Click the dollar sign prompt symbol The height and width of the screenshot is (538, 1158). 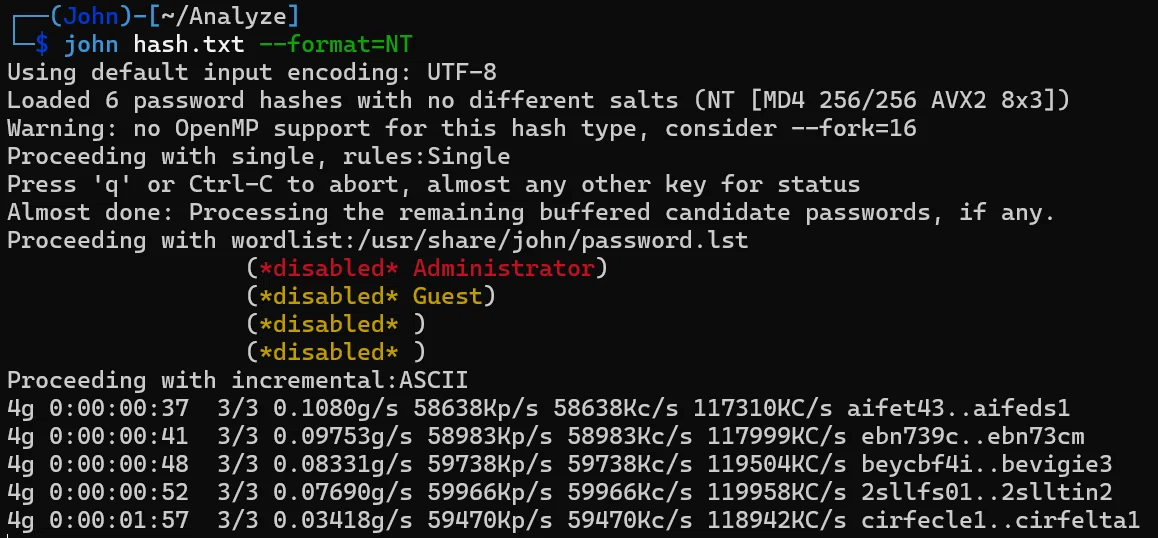41,44
